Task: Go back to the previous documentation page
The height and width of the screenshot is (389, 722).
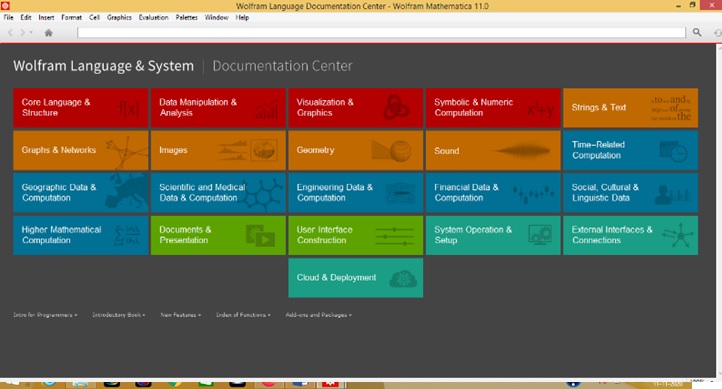Action: pyautogui.click(x=10, y=33)
